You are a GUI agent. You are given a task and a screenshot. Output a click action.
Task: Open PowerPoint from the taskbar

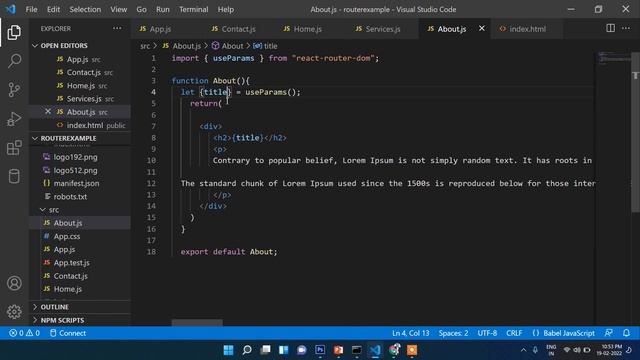[338, 350]
